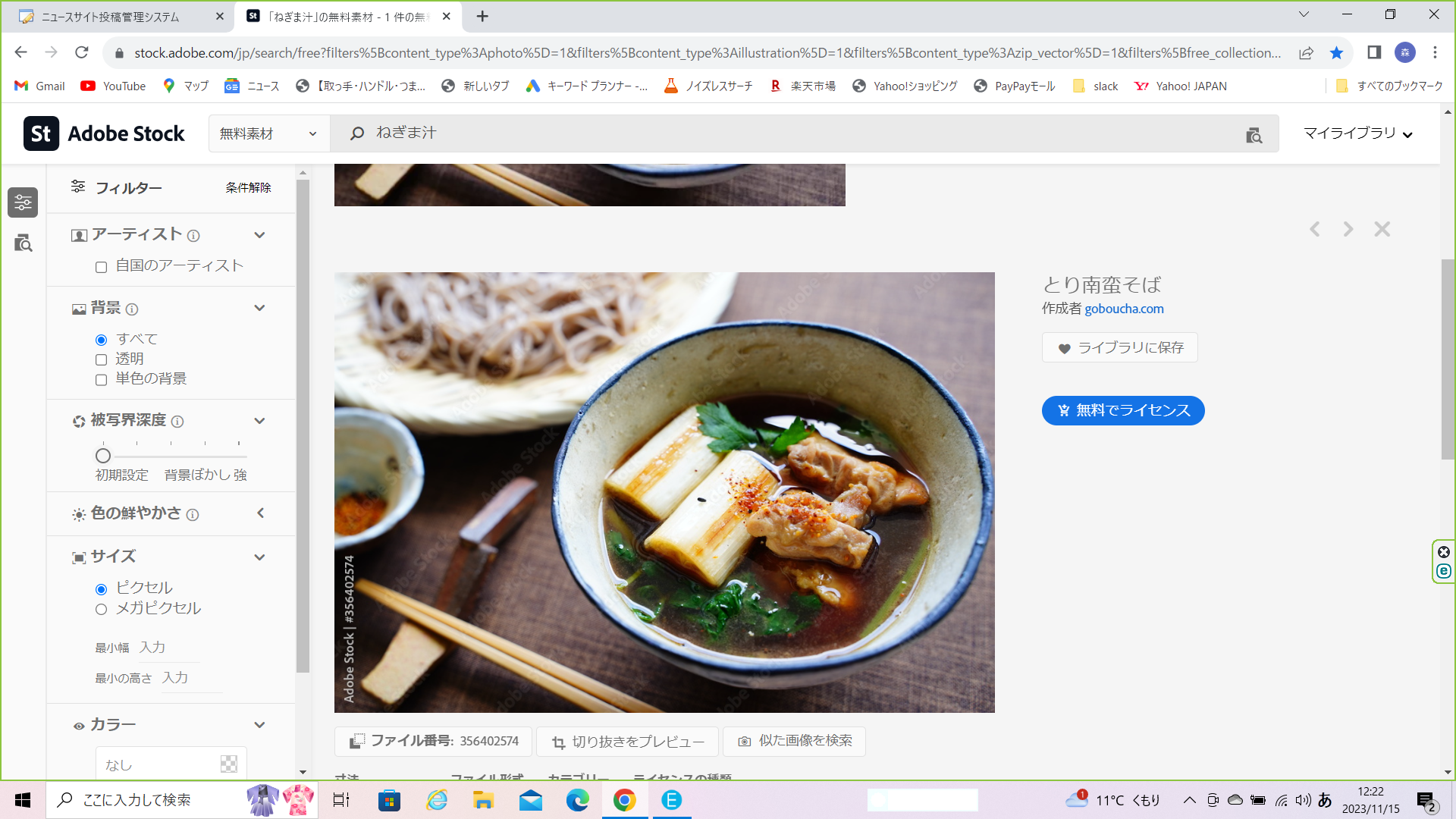Check the 自国のアーティスト checkbox
Viewport: 1456px width, 819px height.
tap(101, 267)
